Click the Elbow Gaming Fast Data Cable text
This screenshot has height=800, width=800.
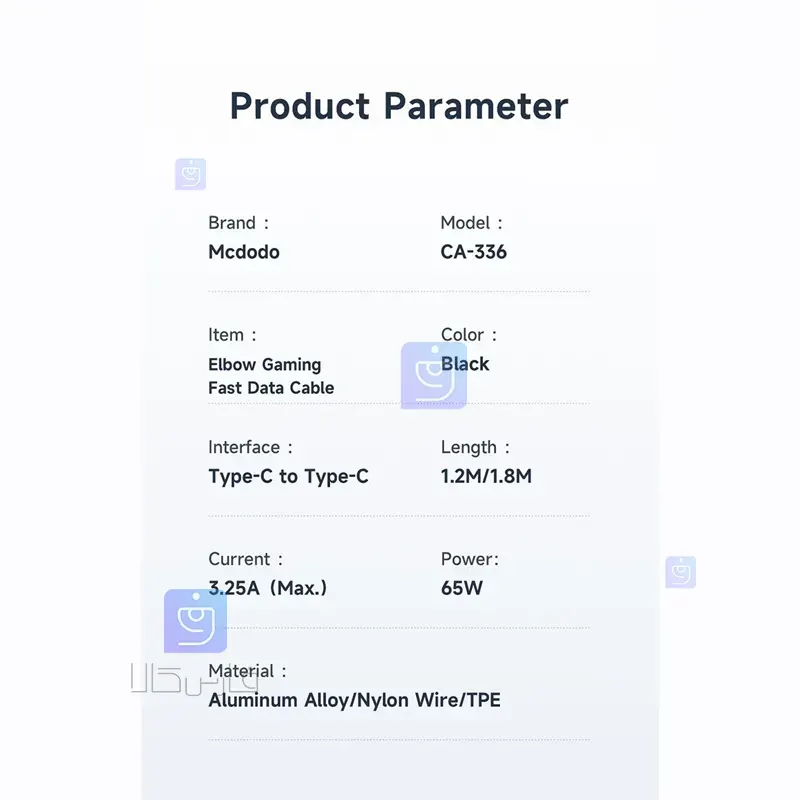pyautogui.click(x=271, y=376)
